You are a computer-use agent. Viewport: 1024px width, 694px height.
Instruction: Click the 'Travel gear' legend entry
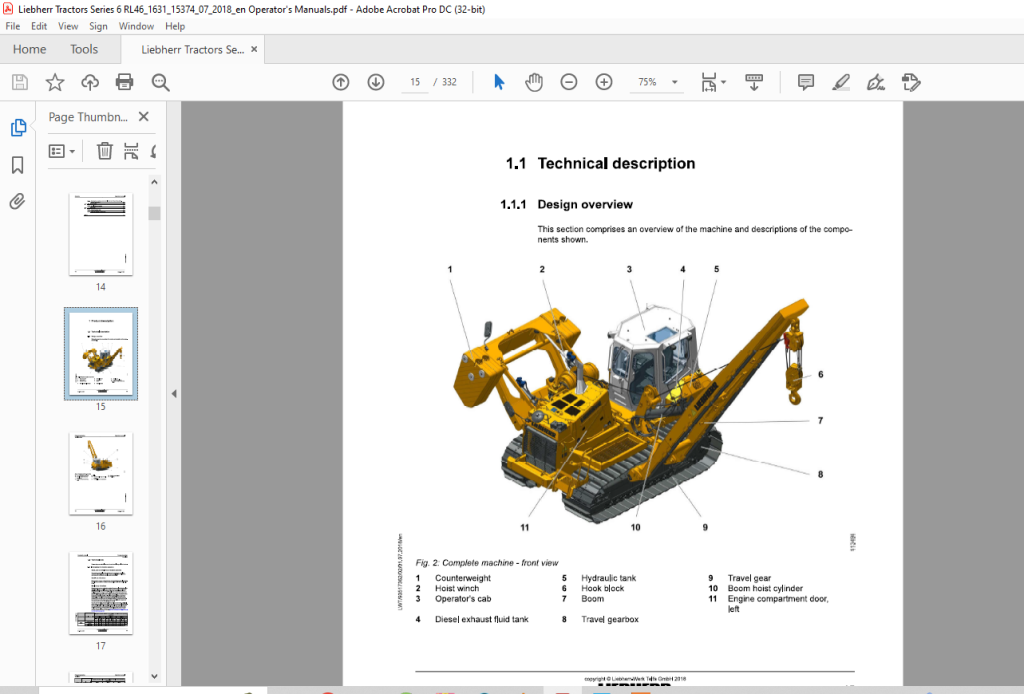click(749, 578)
